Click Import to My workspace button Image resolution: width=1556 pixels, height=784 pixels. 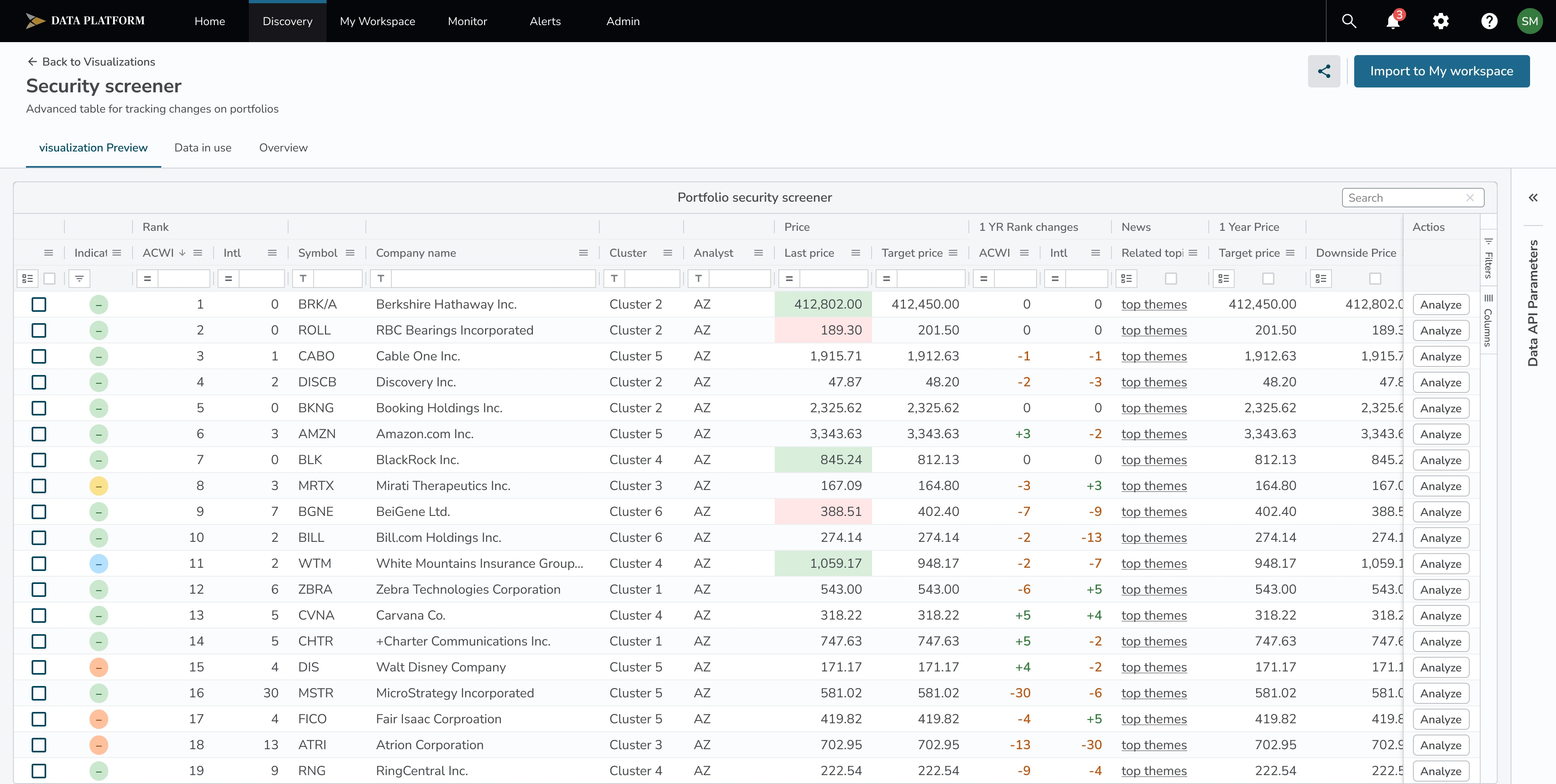1441,71
